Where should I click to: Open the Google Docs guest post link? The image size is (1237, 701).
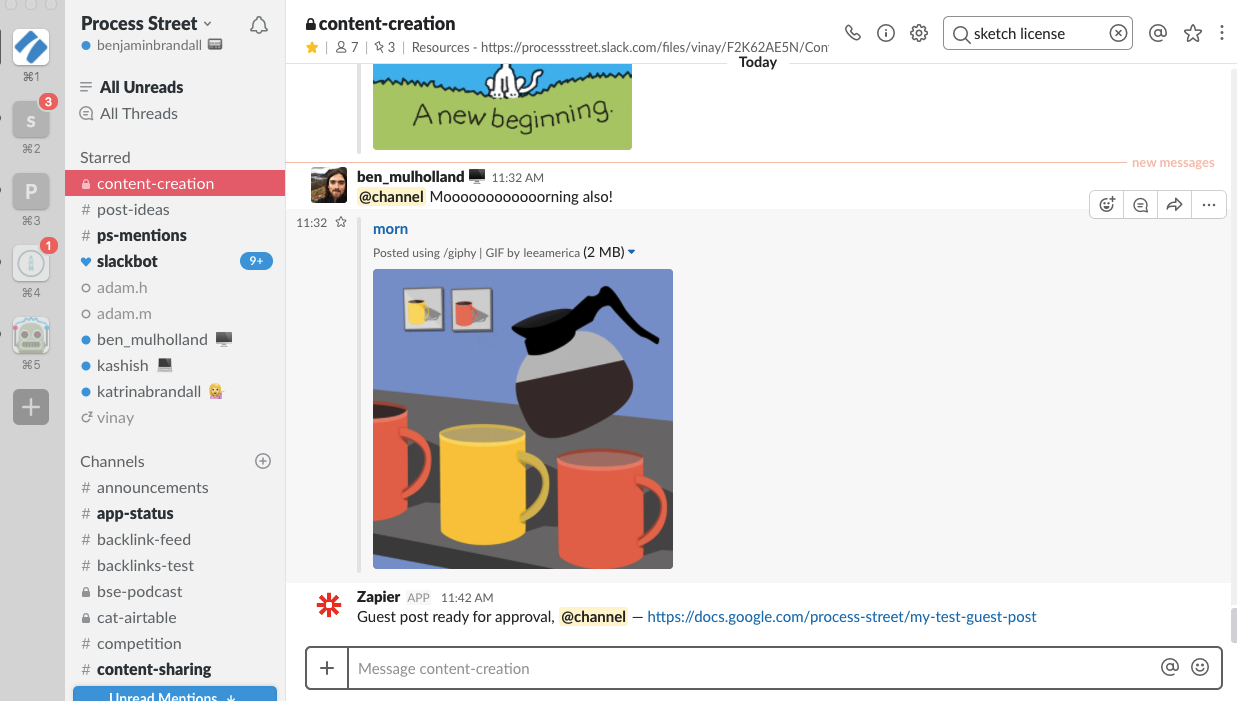(x=842, y=616)
